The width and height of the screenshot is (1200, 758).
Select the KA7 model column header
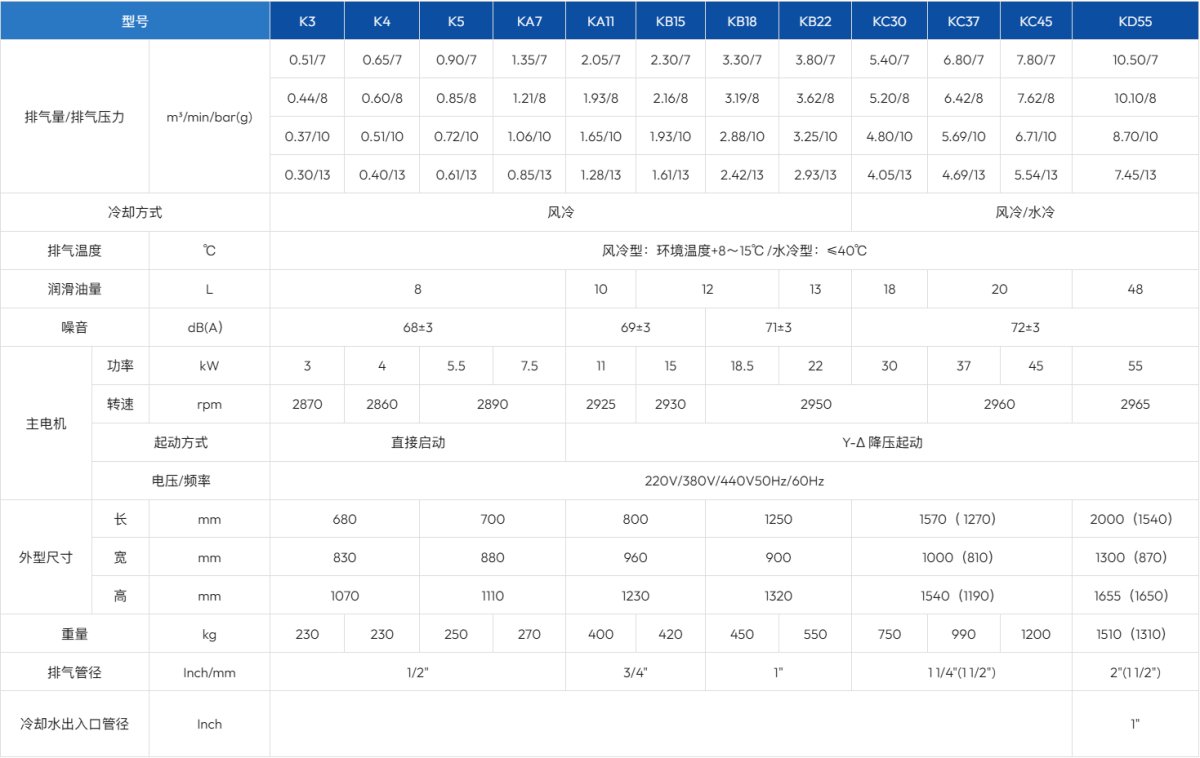click(529, 20)
